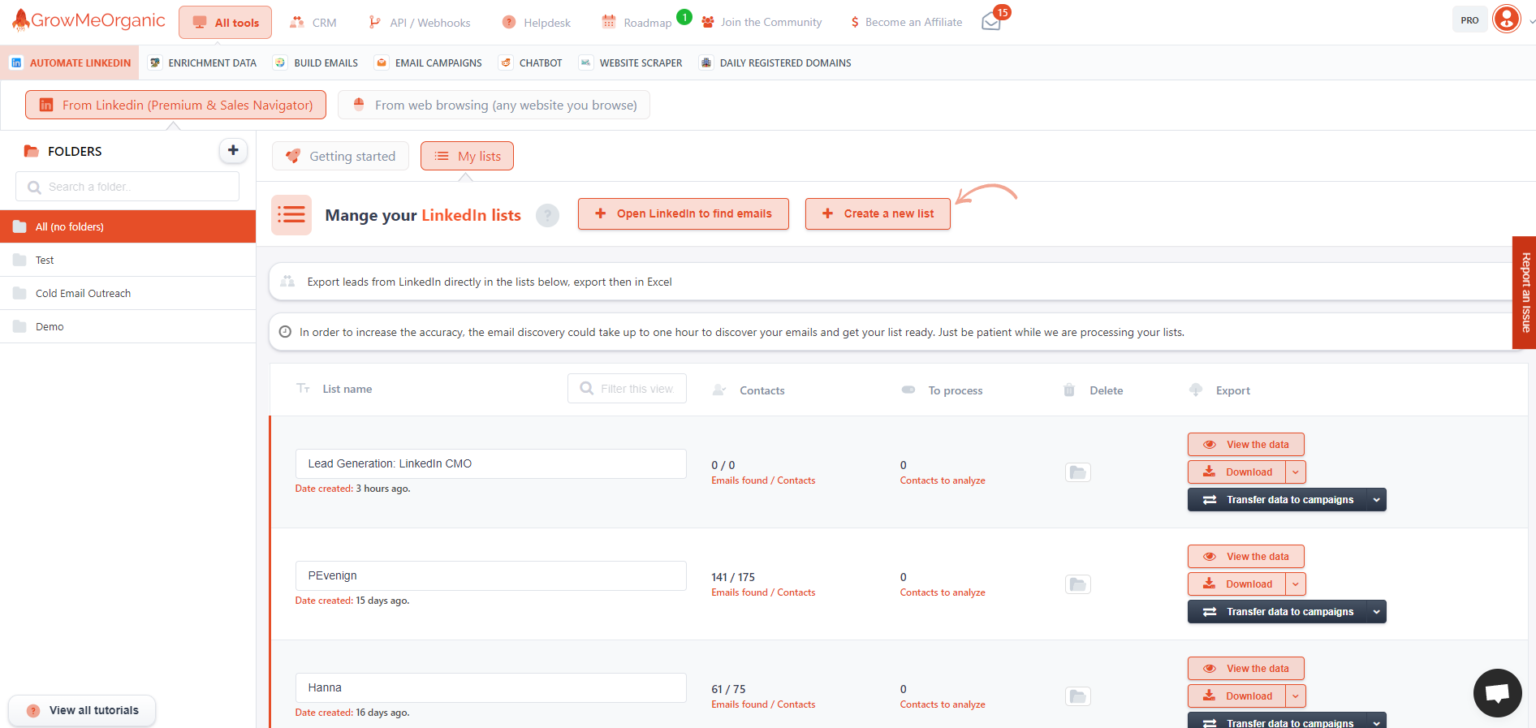Open the Roadmap page
This screenshot has width=1536, height=728.
pos(637,22)
